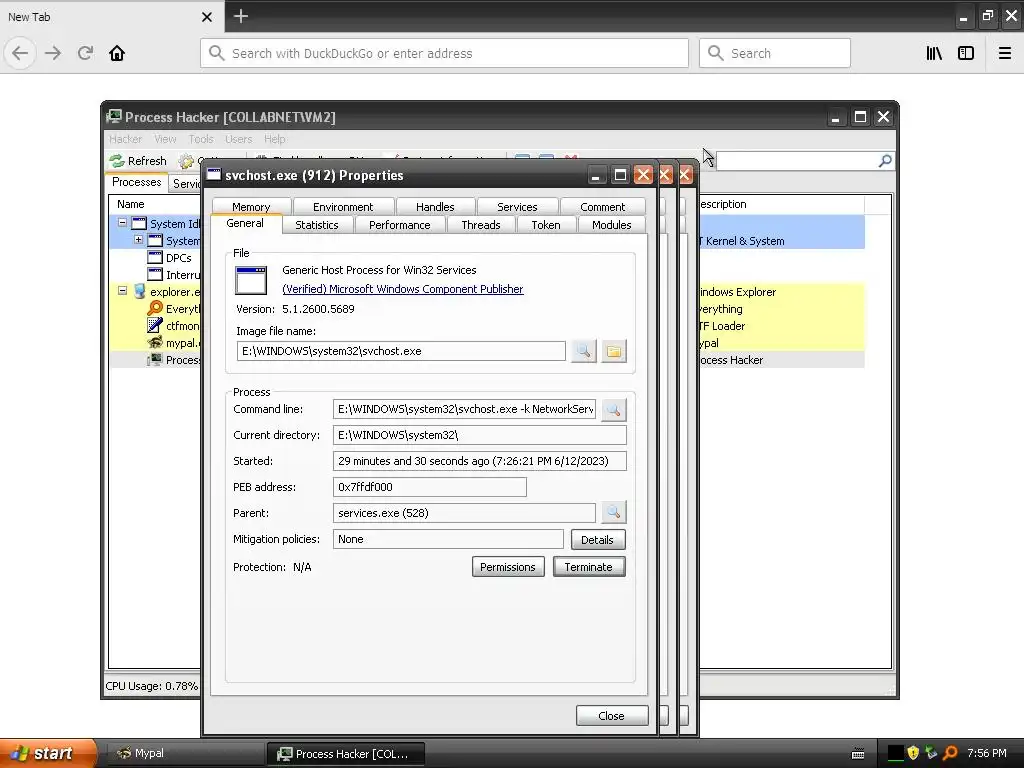The width and height of the screenshot is (1024, 768).
Task: Collapse the System Idle Process tree node
Action: coord(122,223)
